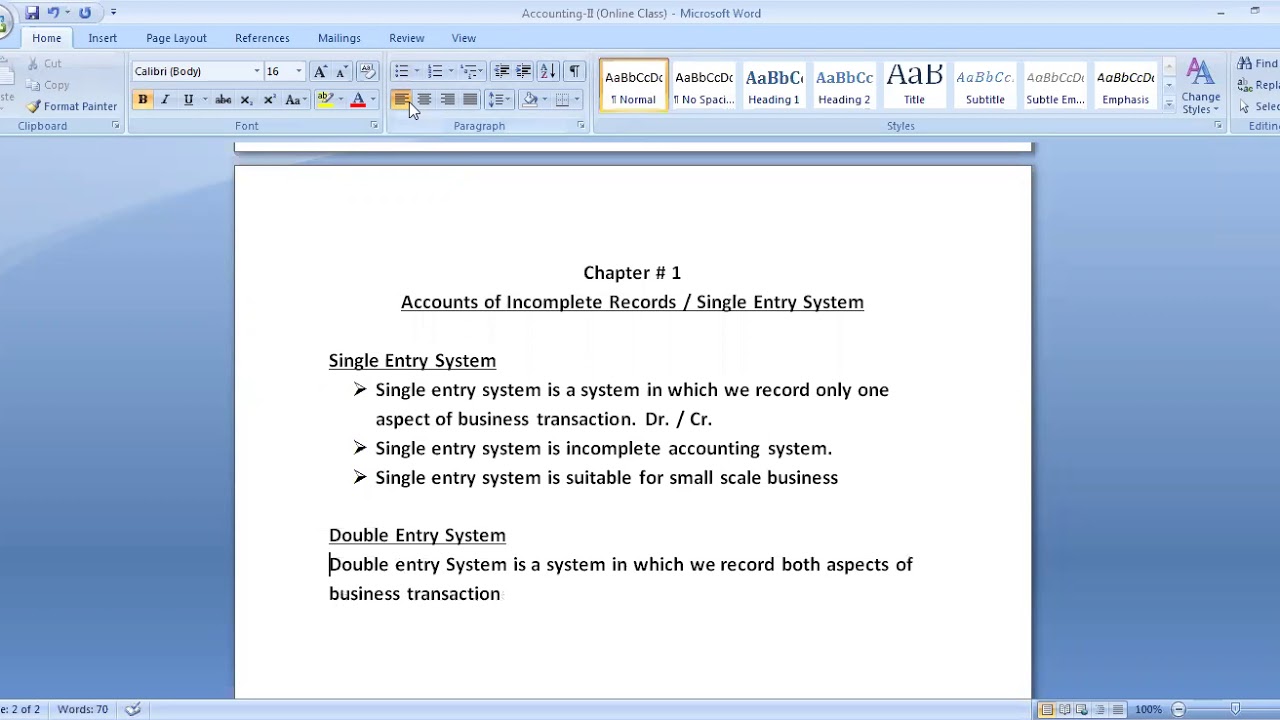The width and height of the screenshot is (1280, 720).
Task: Click Shrink Font button
Action: [341, 71]
